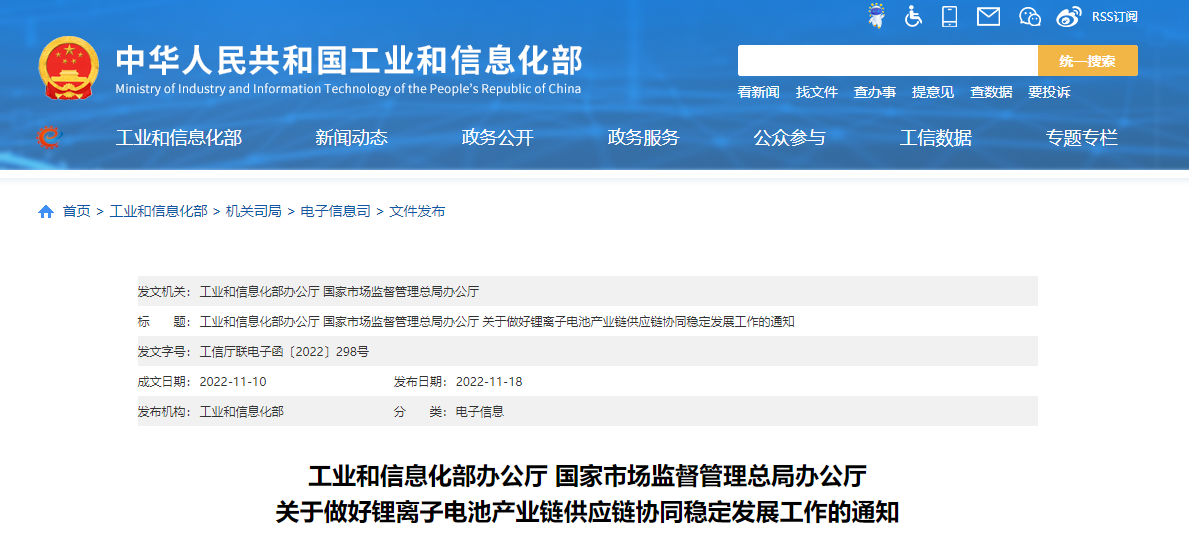Click headline line 关于做好锂离子电池产业链供应链协同稳定发展工作的通知
This screenshot has height=550, width=1189.
tap(588, 513)
